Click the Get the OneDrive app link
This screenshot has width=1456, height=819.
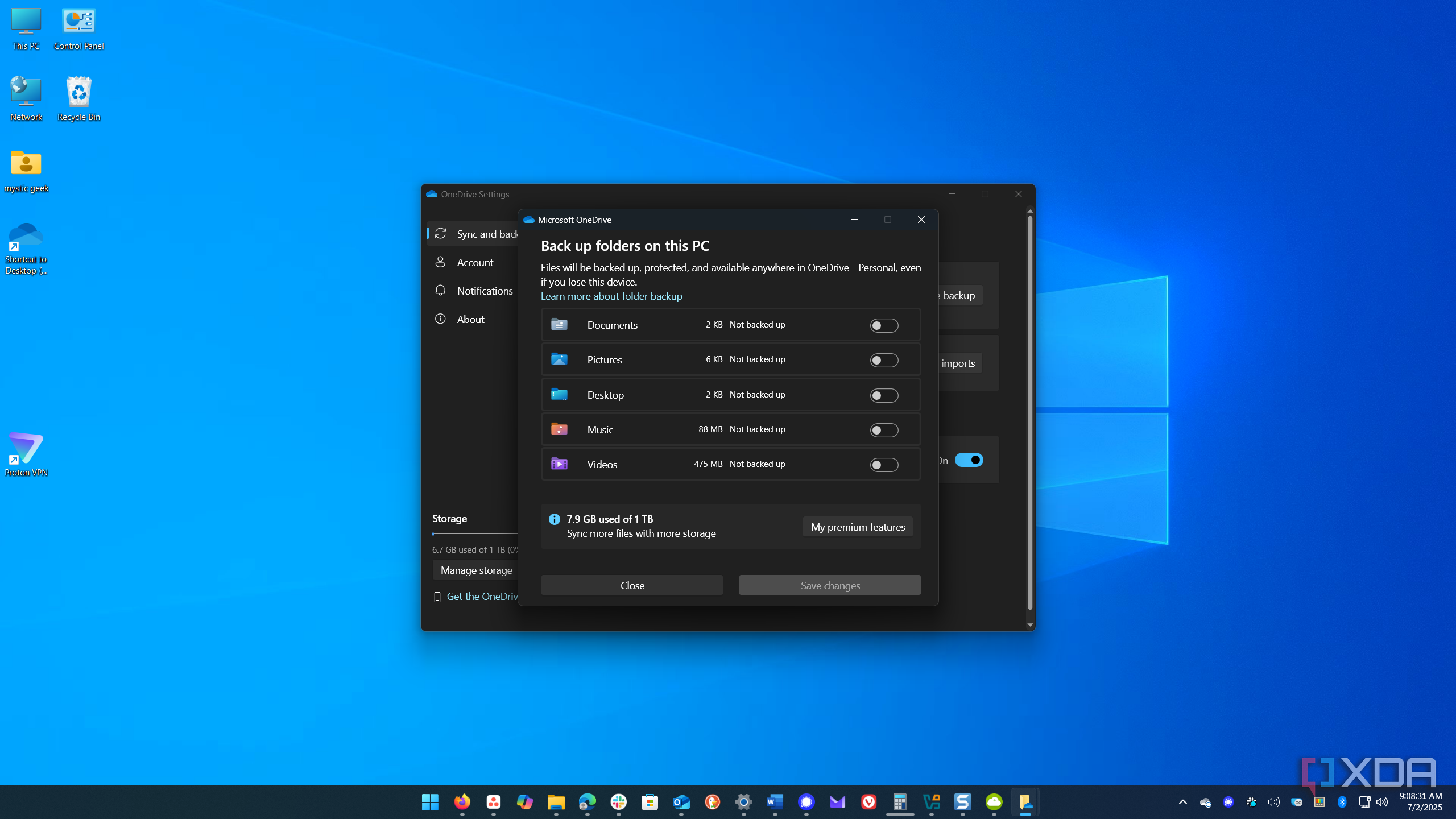coord(482,596)
